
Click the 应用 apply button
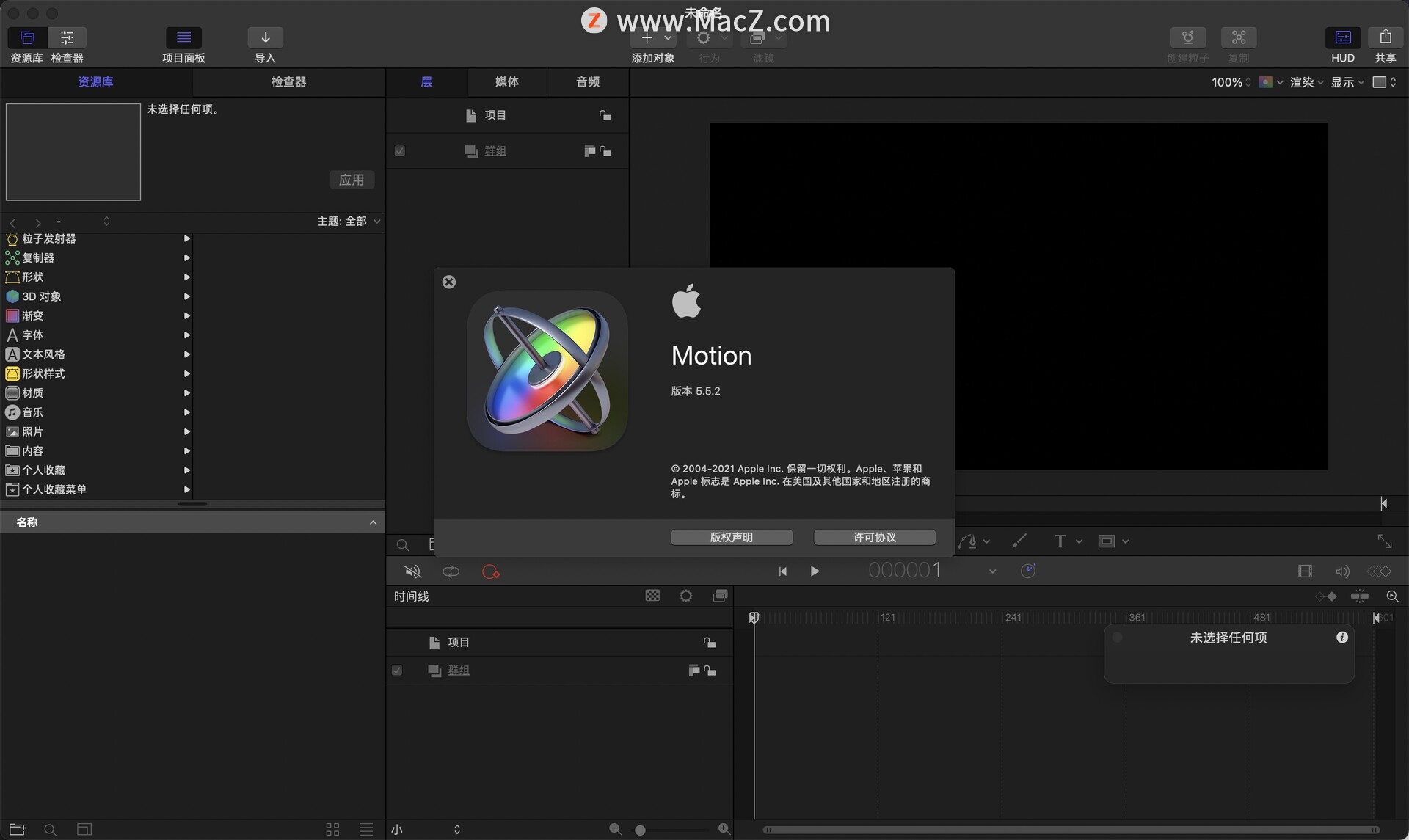click(352, 180)
